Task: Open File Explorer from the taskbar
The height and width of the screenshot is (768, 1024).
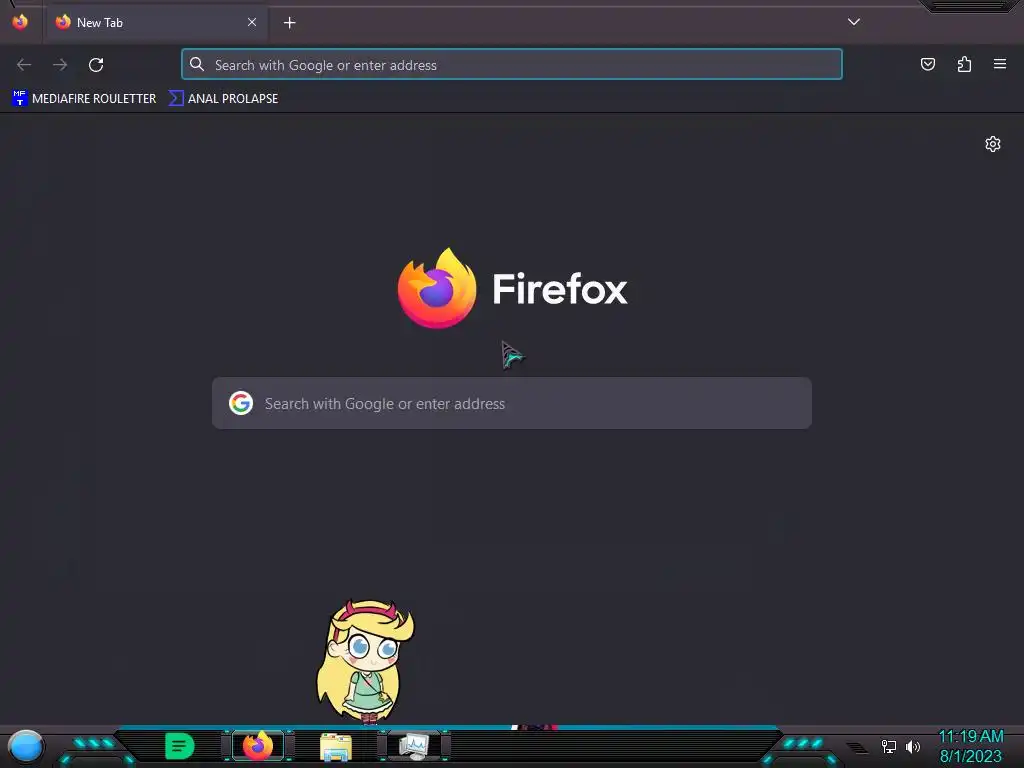Action: click(x=336, y=746)
